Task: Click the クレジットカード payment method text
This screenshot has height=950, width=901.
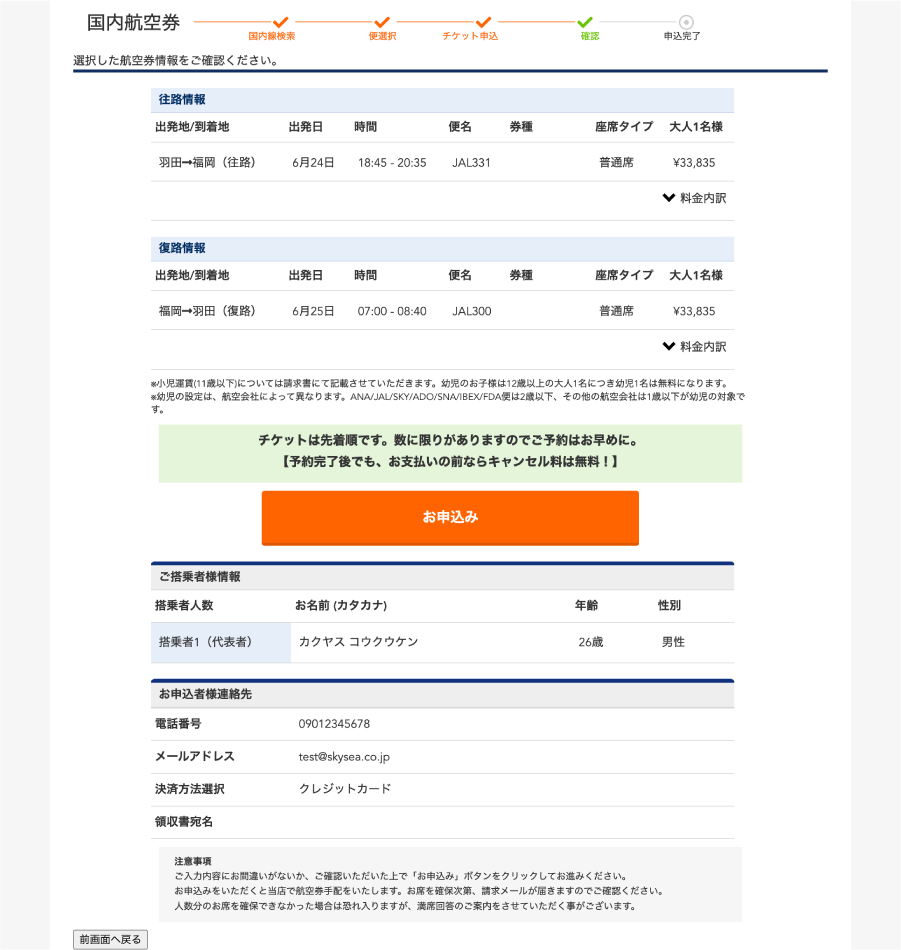Action: (345, 789)
